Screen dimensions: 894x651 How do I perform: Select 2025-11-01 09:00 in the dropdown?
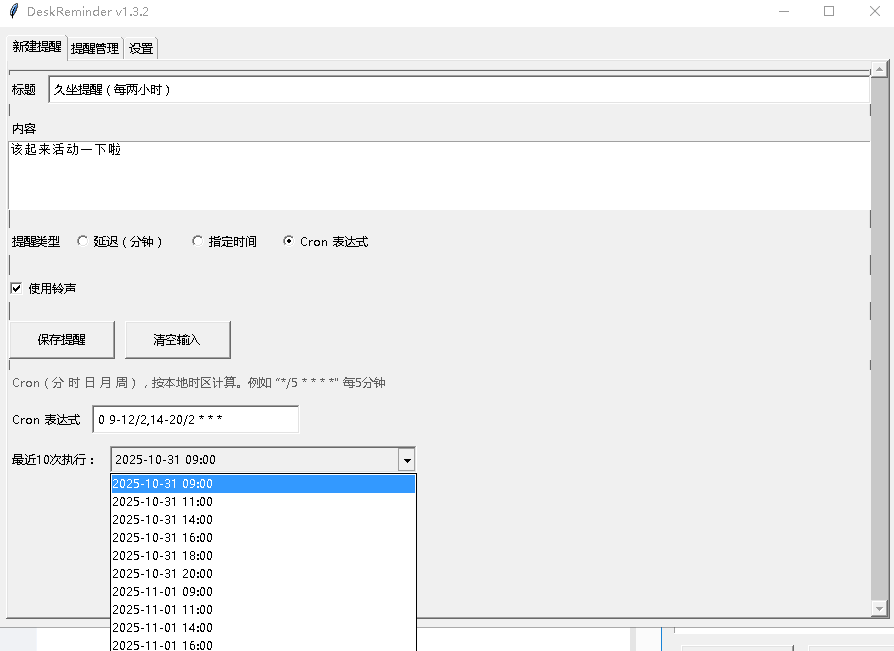pyautogui.click(x=162, y=592)
